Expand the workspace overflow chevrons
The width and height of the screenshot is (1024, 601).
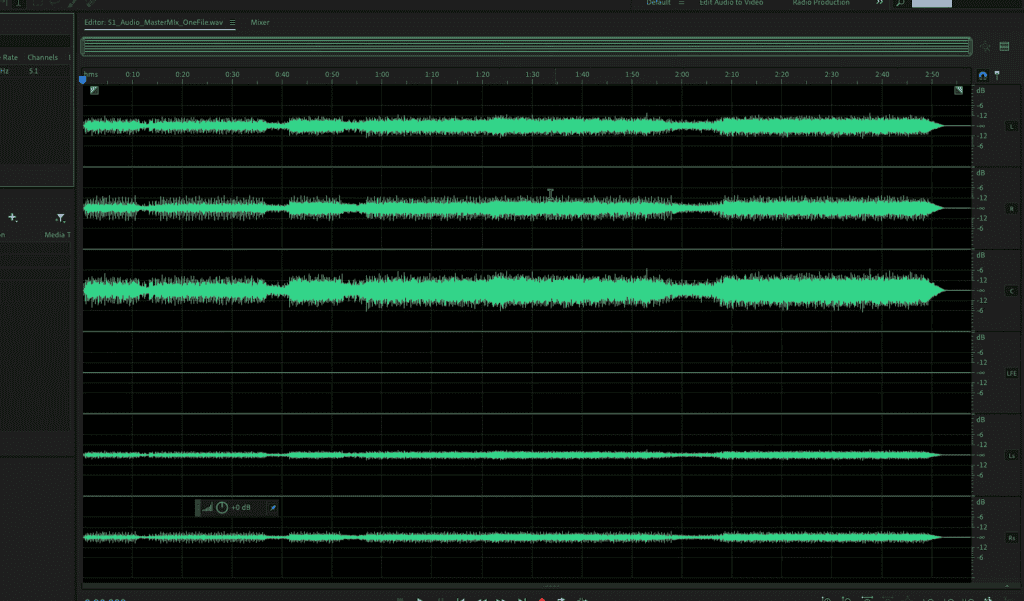(x=879, y=3)
